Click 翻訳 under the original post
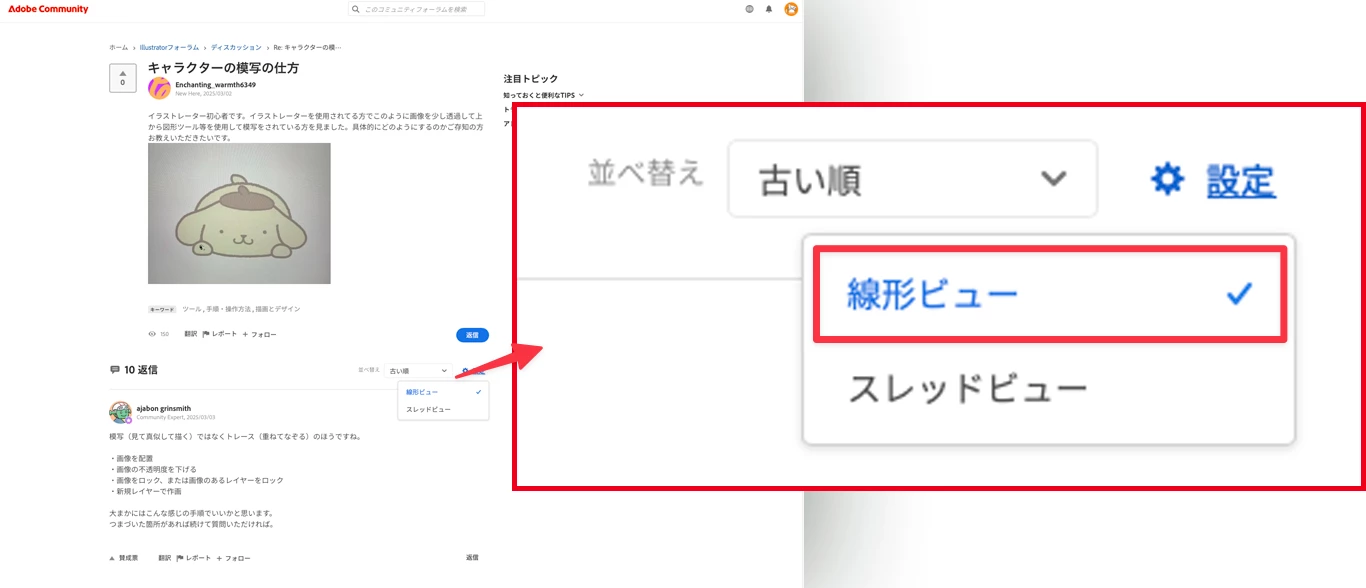The height and width of the screenshot is (588, 1366). tap(190, 334)
